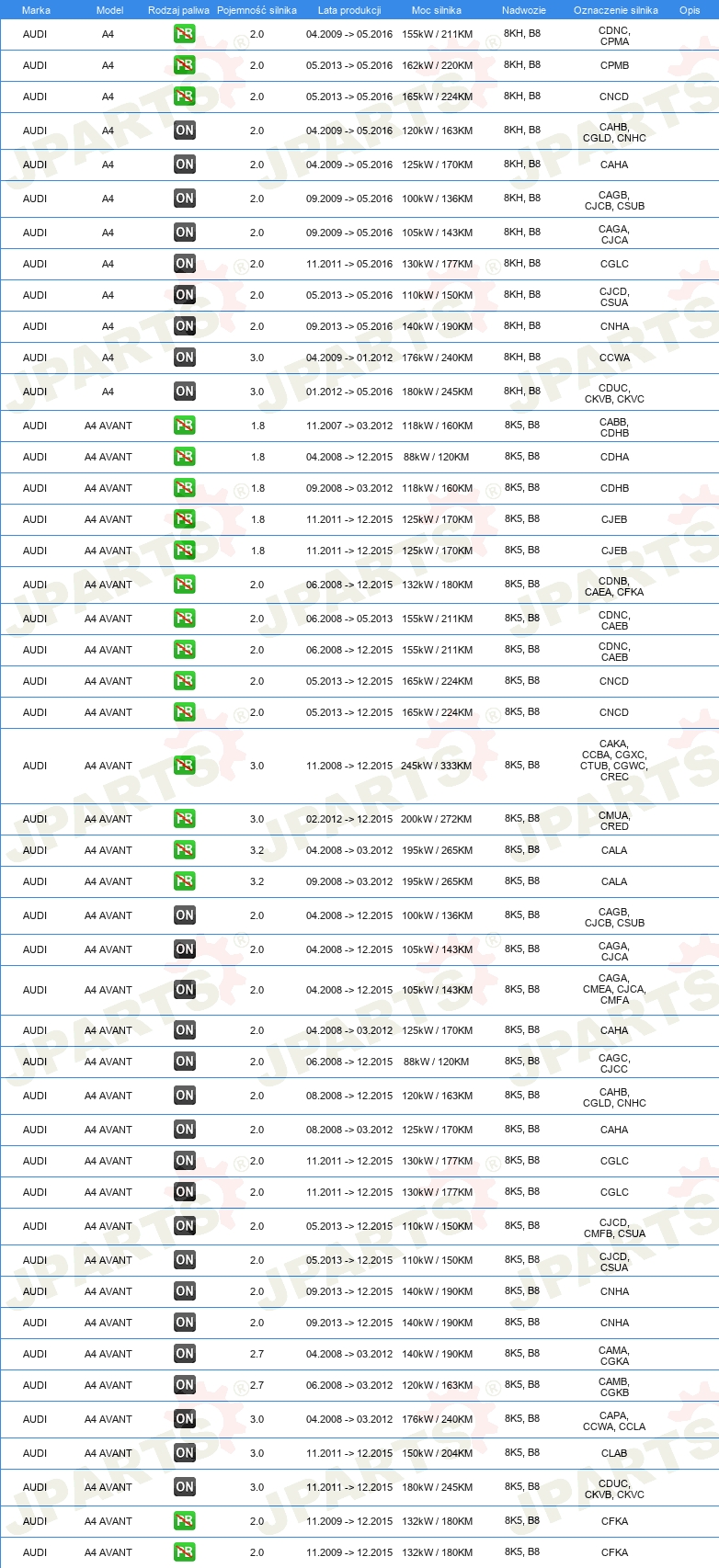Click the PB icon in the 200kW / 272KM row
Screen dimensions: 719x1568
tap(185, 819)
